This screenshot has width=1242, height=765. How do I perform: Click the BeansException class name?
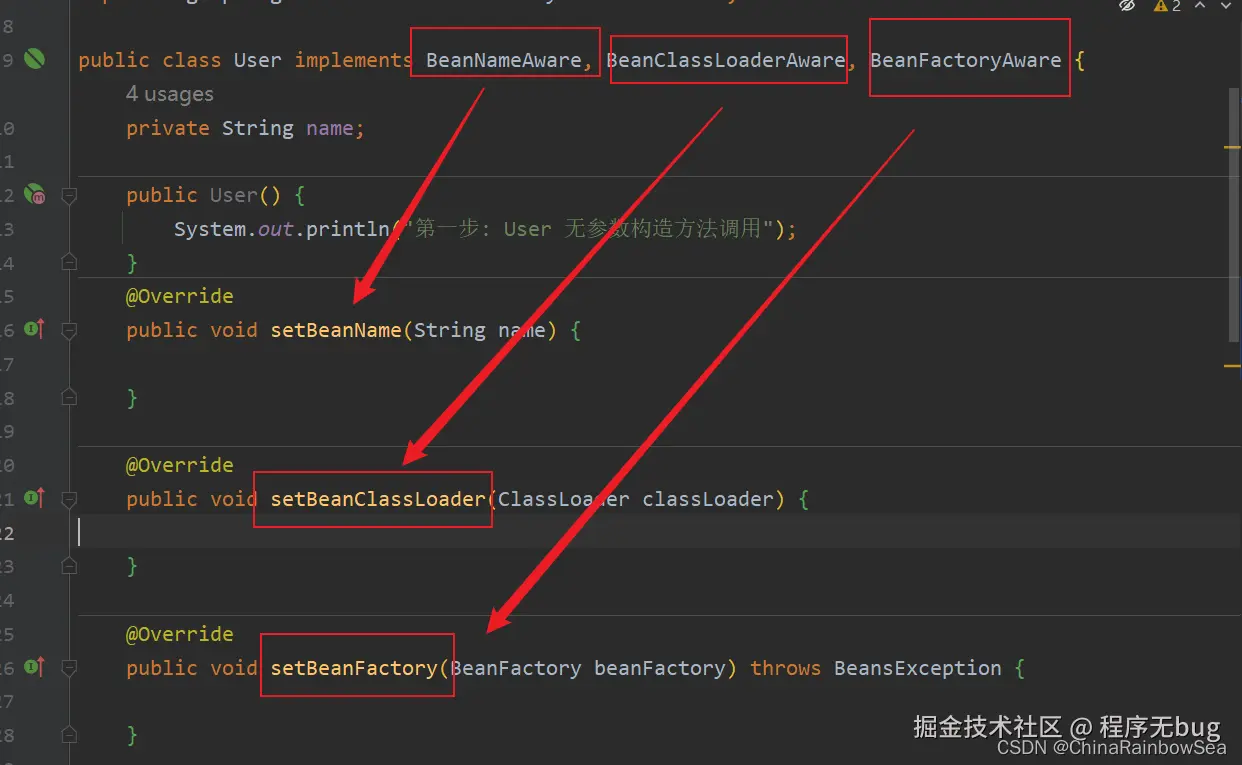point(918,668)
